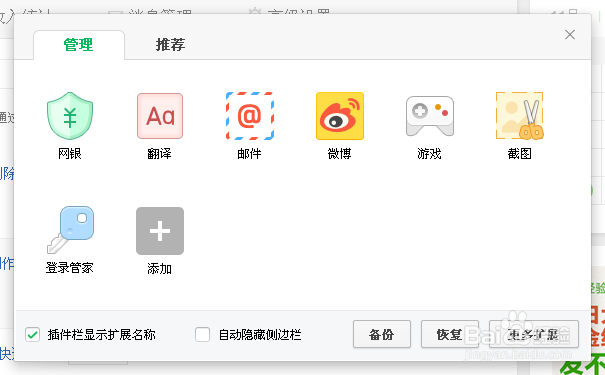Click the 备份 backup button
This screenshot has height=375, width=605.
pyautogui.click(x=382, y=334)
